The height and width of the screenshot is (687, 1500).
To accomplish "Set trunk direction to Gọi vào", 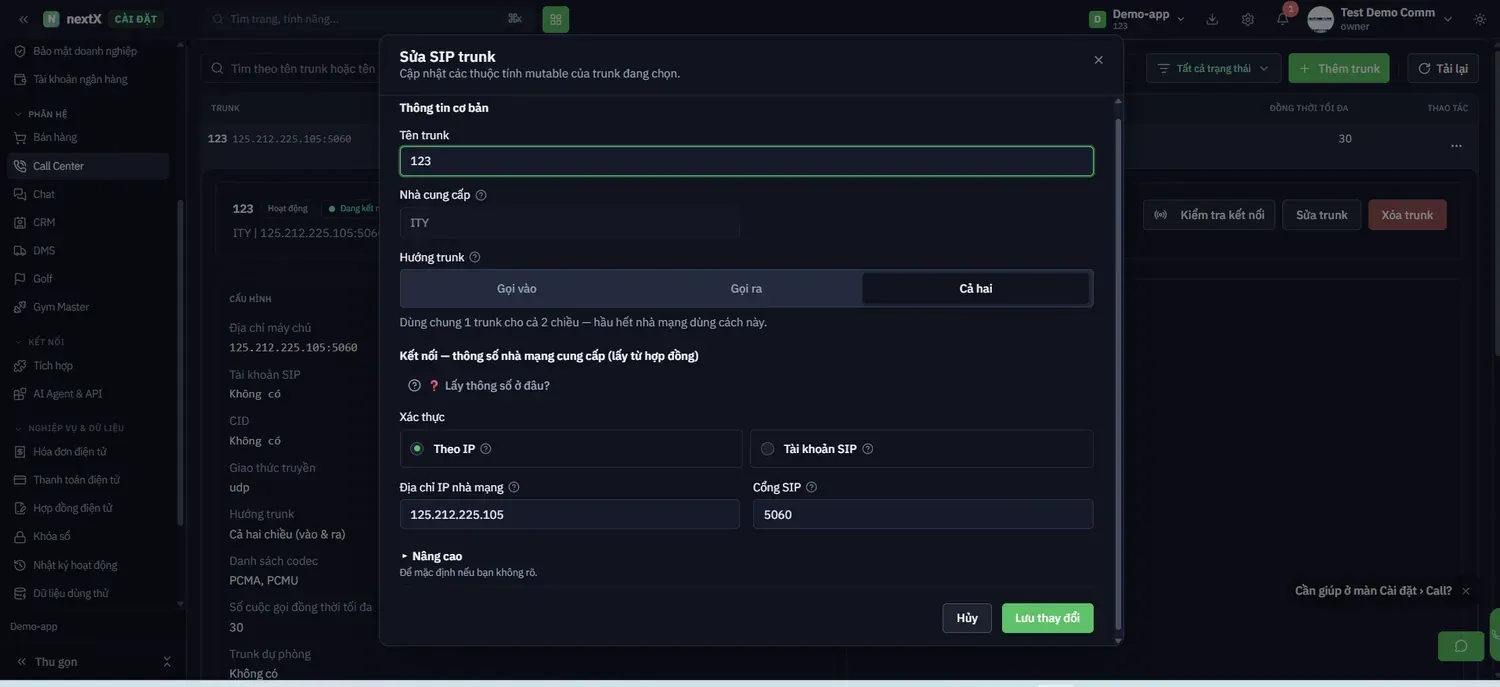I will point(517,289).
